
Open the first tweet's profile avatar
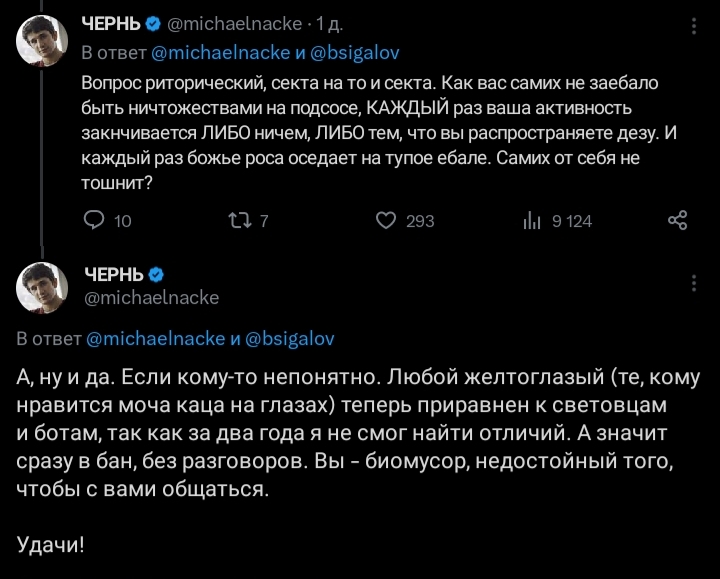pos(42,43)
